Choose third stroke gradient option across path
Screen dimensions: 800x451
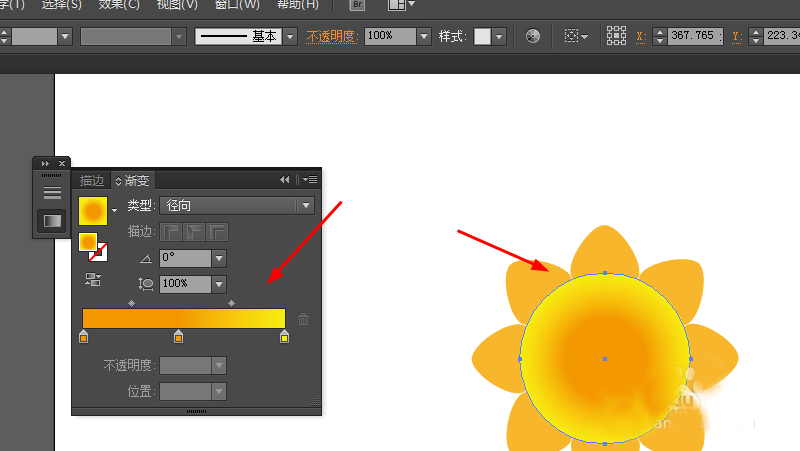pyautogui.click(x=217, y=232)
